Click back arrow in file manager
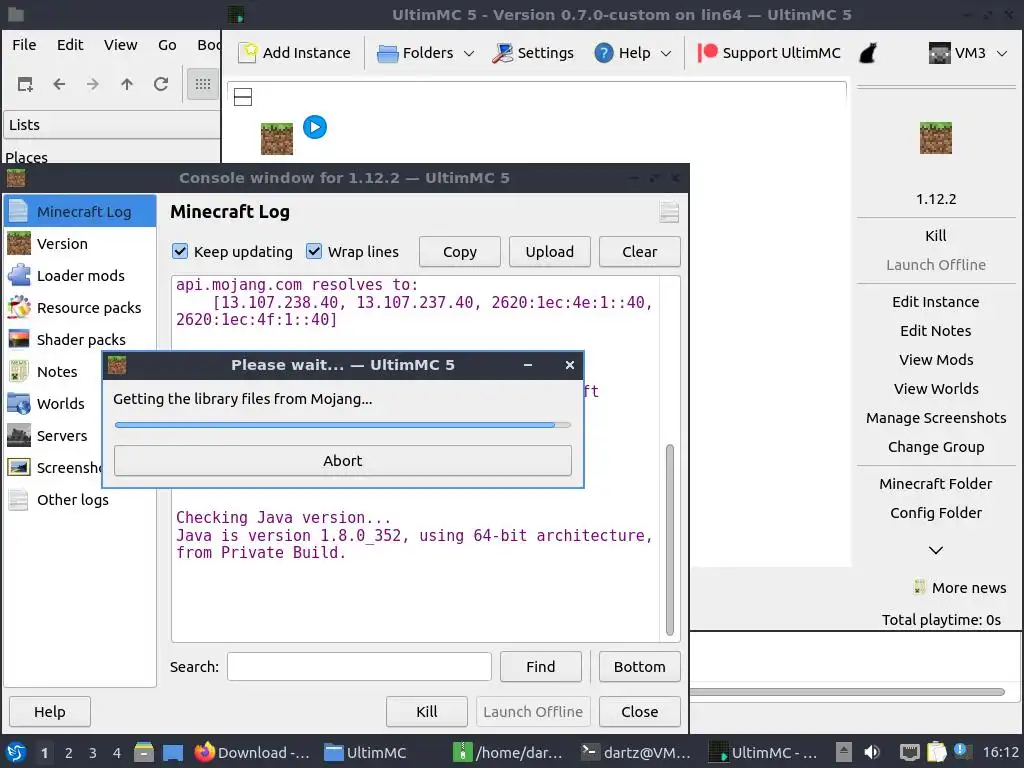Viewport: 1024px width, 768px height. click(x=59, y=84)
